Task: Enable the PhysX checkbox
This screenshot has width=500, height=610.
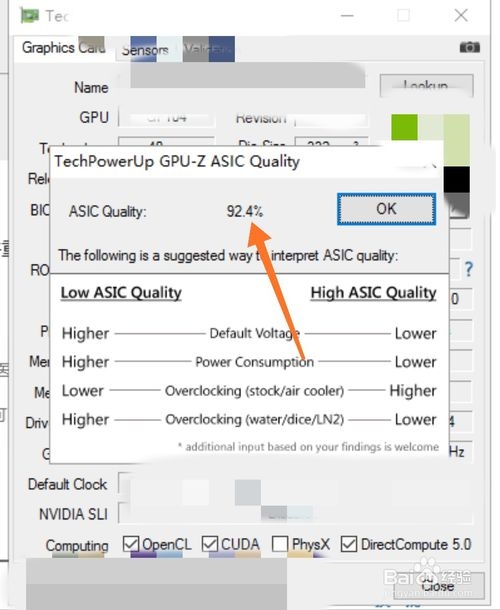Action: tap(280, 543)
